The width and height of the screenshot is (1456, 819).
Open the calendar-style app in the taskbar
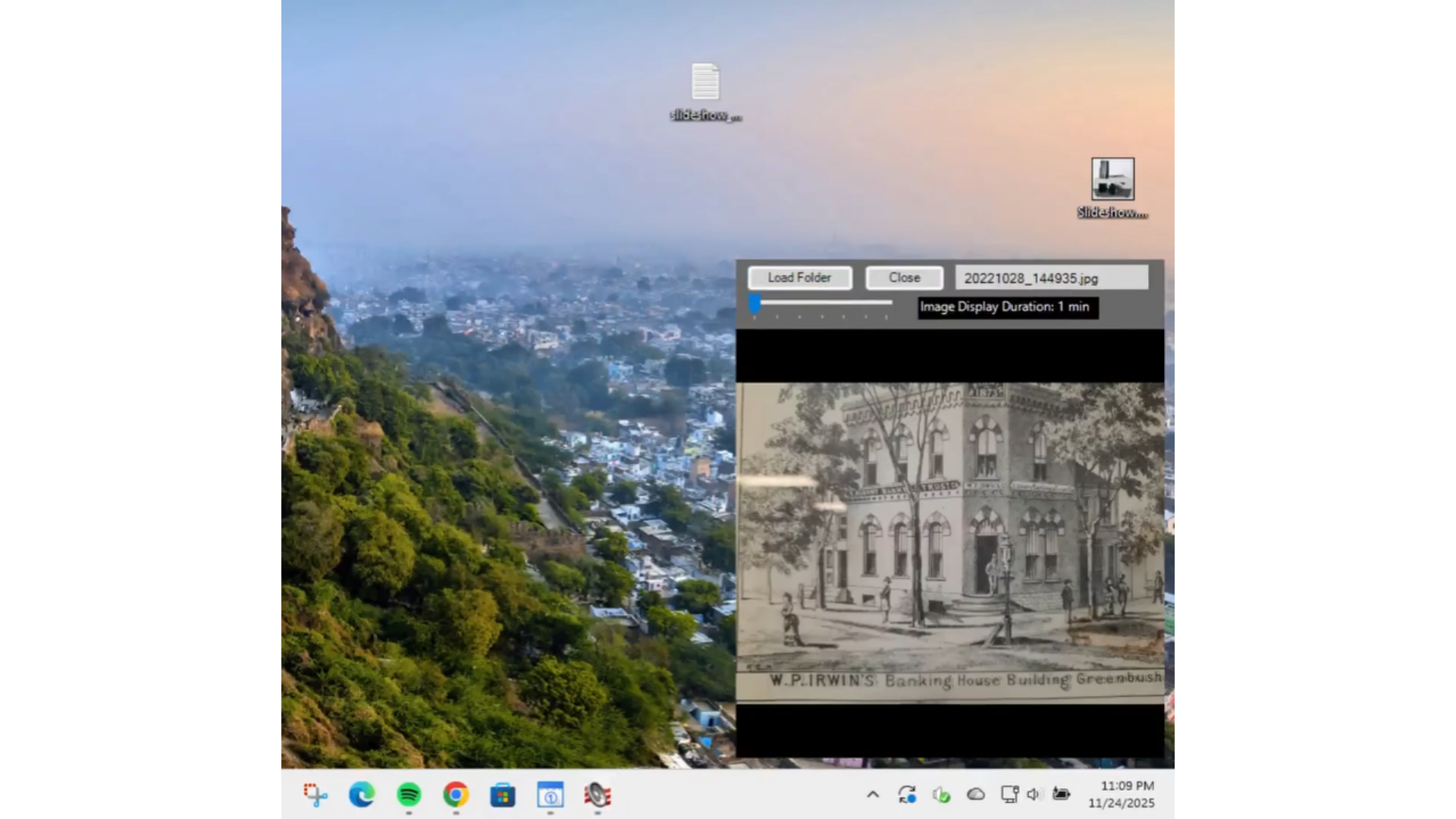551,795
